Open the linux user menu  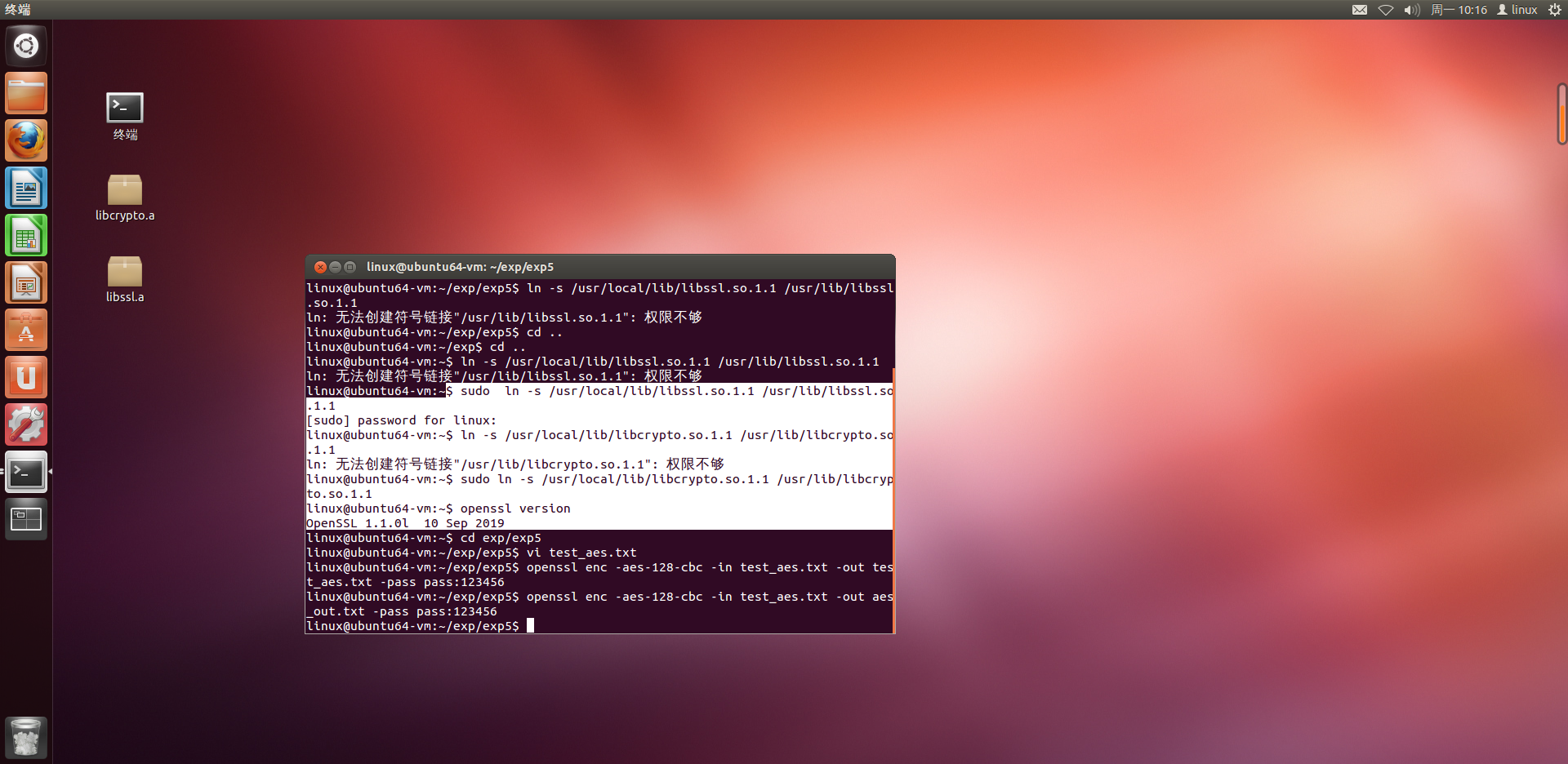(1517, 10)
